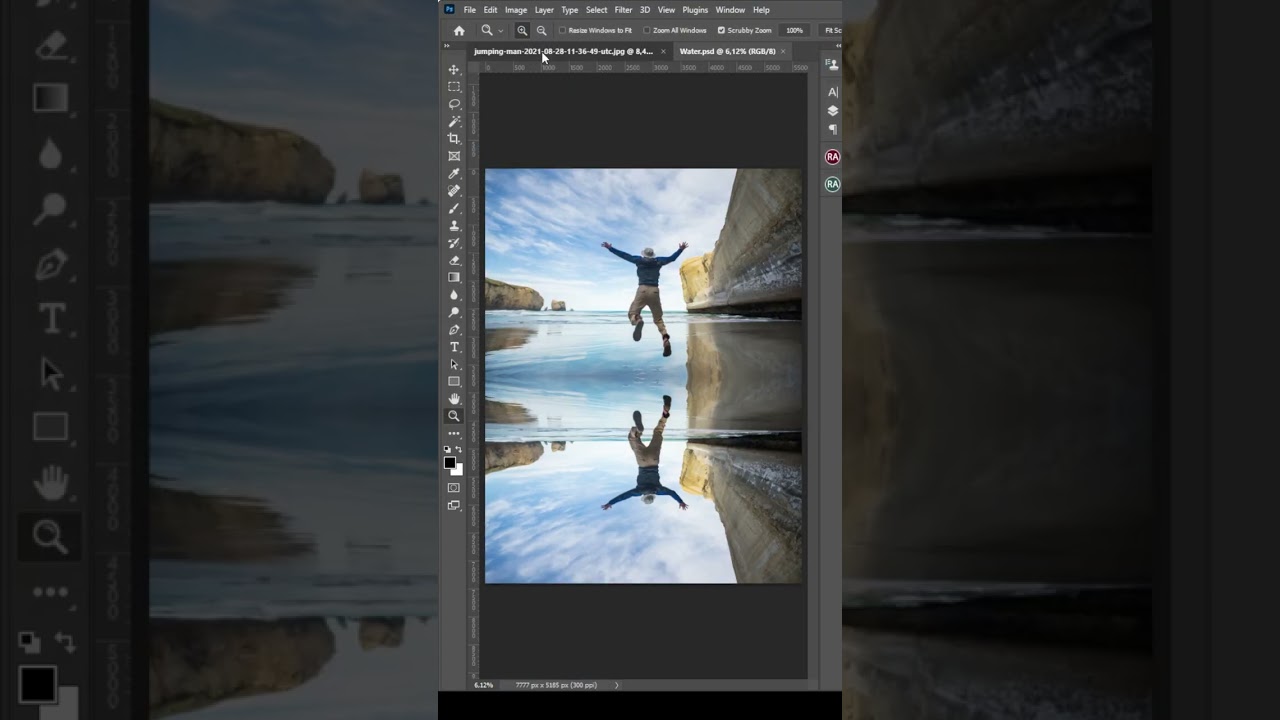Open the Plugins menu
This screenshot has width=1280, height=720.
695,10
